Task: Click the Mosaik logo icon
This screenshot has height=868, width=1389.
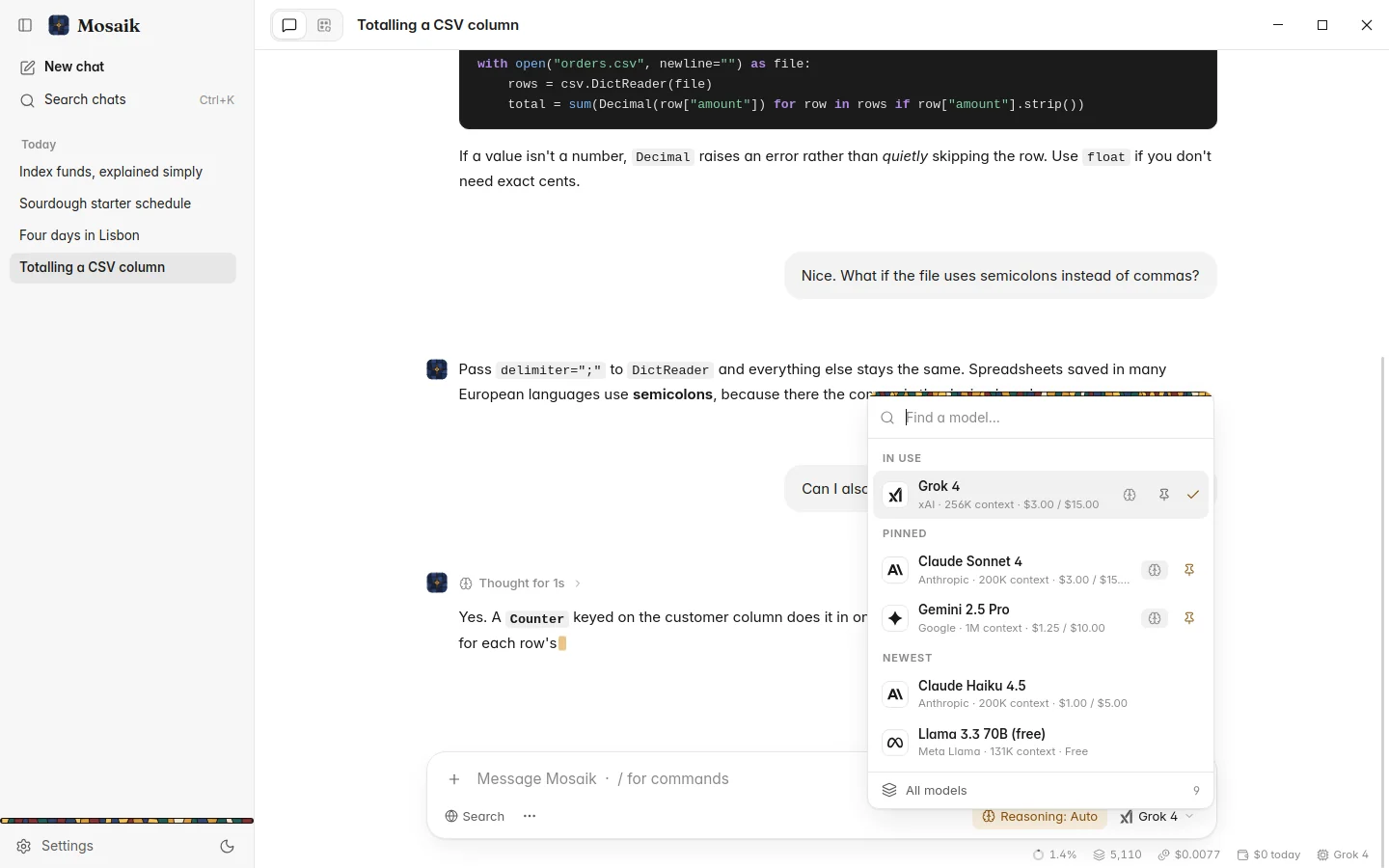Action: pos(59,25)
